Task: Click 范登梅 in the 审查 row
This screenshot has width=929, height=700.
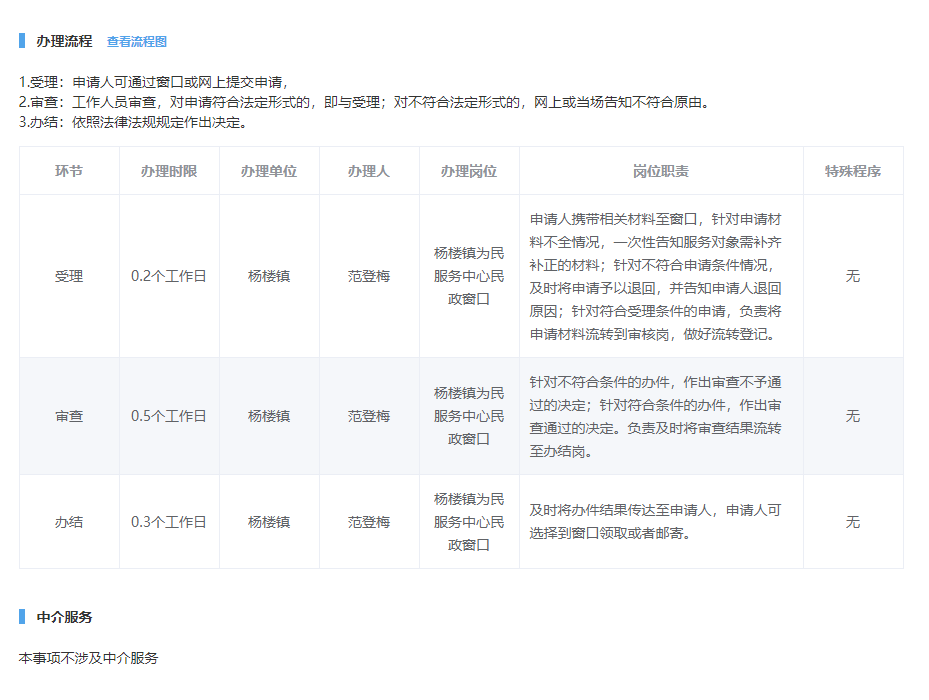Action: tap(369, 416)
